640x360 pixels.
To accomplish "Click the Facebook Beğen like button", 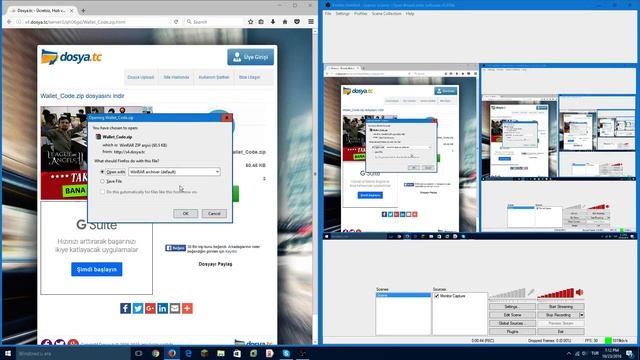I will point(176,248).
